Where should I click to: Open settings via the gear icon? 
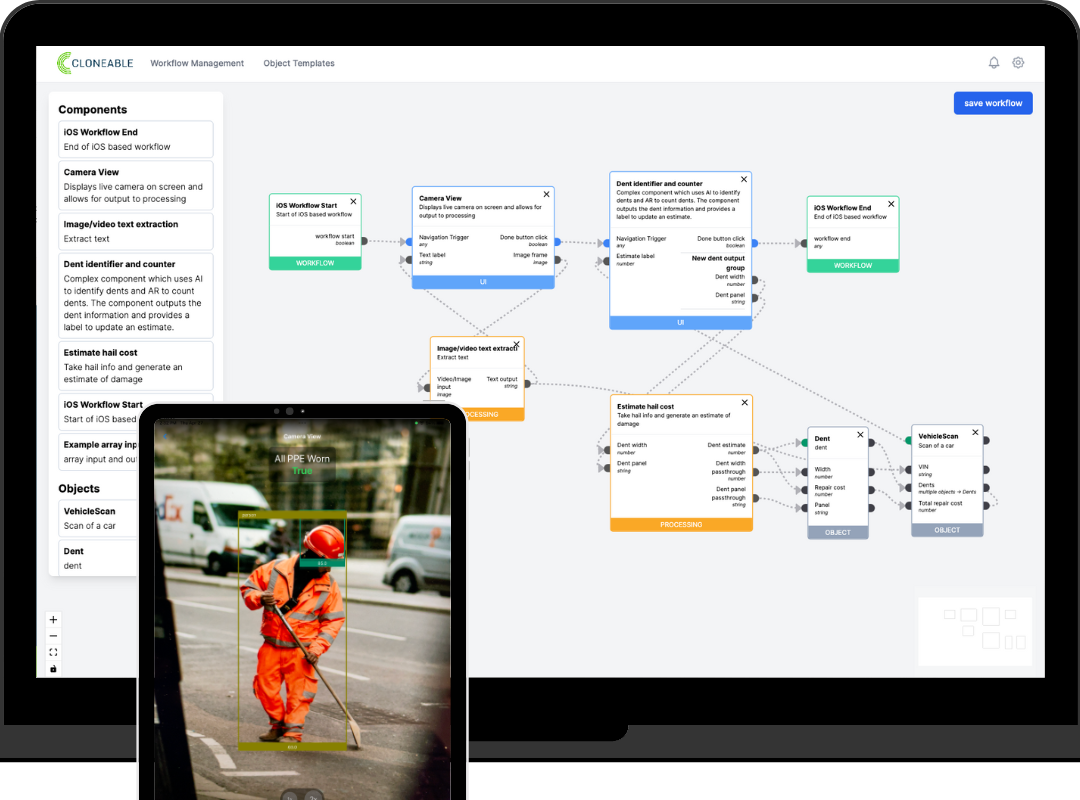point(1018,63)
